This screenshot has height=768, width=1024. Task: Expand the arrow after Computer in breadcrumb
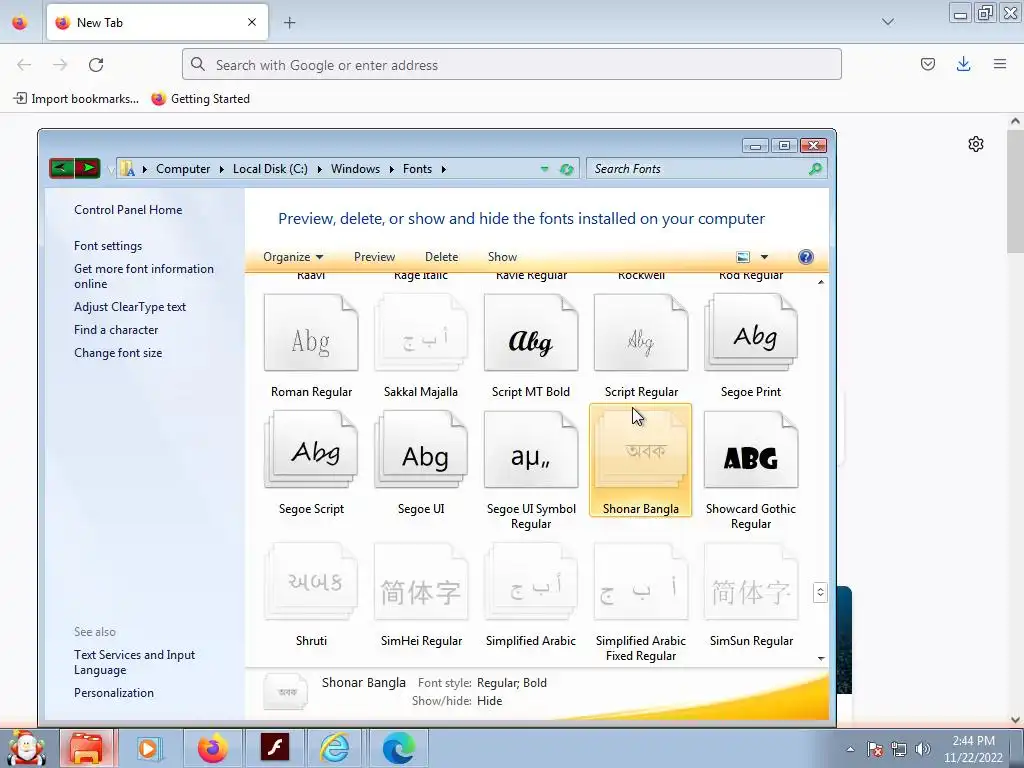[x=221, y=169]
